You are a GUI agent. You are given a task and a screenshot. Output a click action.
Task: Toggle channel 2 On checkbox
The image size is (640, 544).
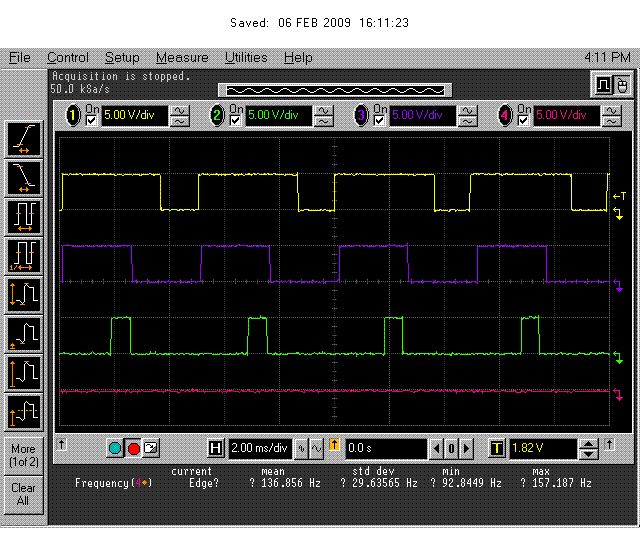[x=236, y=120]
